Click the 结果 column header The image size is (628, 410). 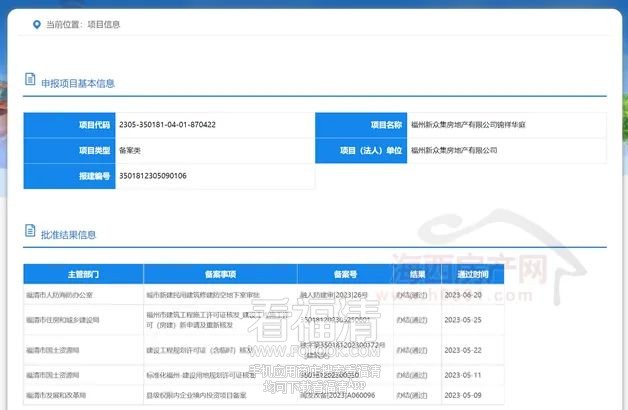[x=416, y=273]
